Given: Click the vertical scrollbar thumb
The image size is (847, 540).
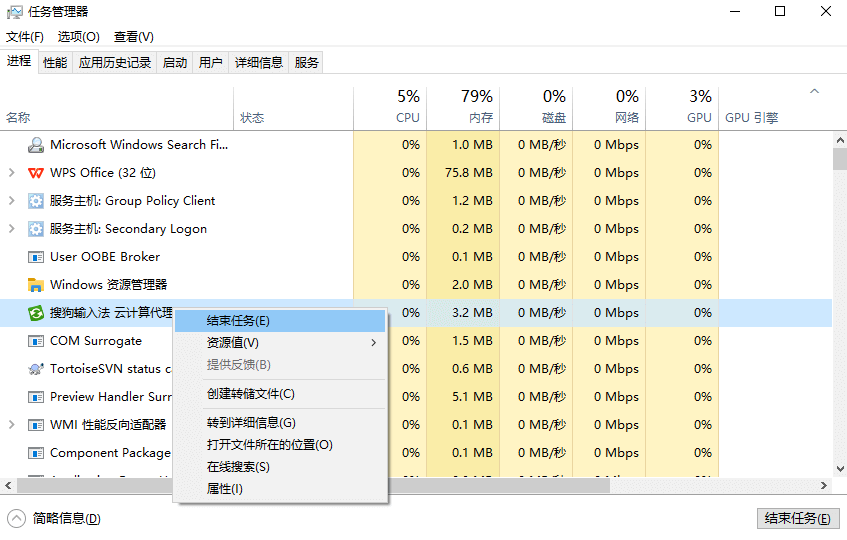Looking at the screenshot, I should [840, 159].
